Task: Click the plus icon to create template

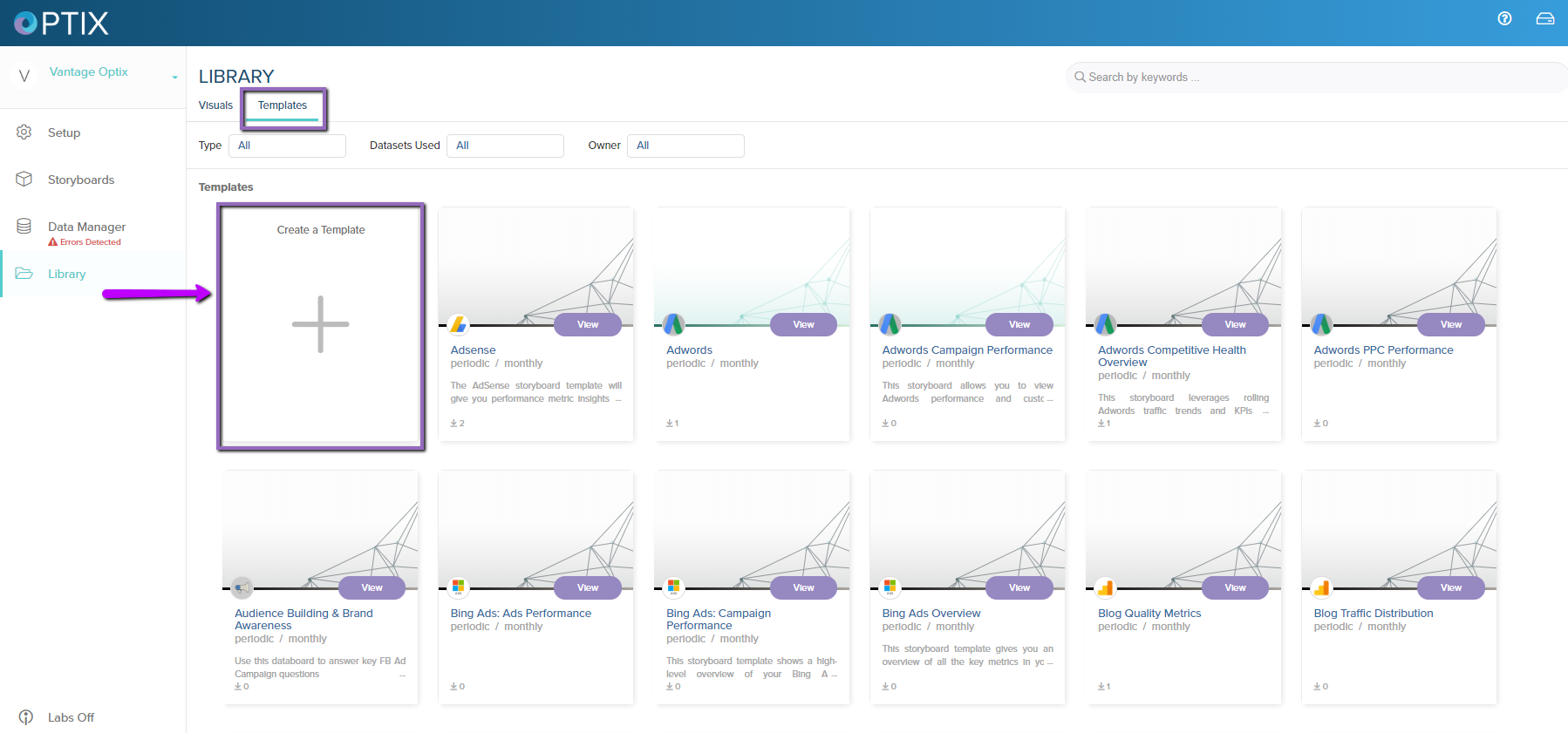Action: click(320, 324)
